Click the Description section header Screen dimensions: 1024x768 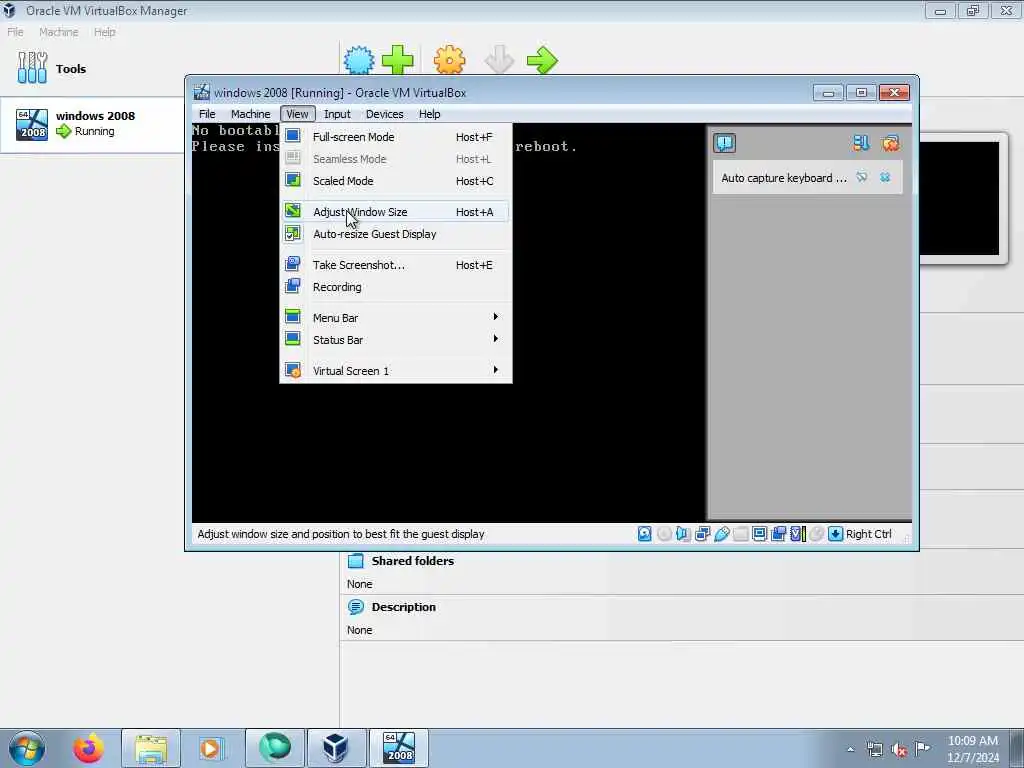pos(403,607)
